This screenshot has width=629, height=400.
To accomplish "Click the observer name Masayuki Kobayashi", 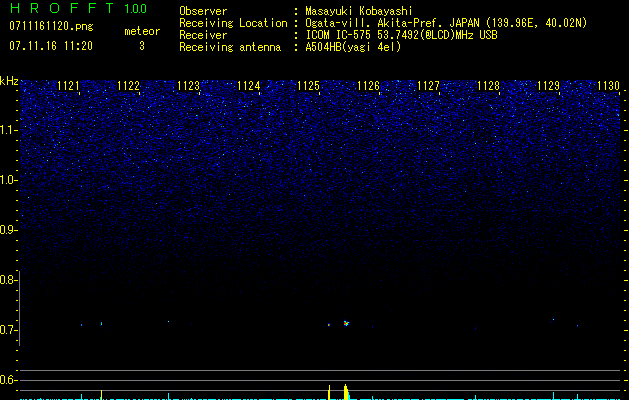I will [359, 11].
